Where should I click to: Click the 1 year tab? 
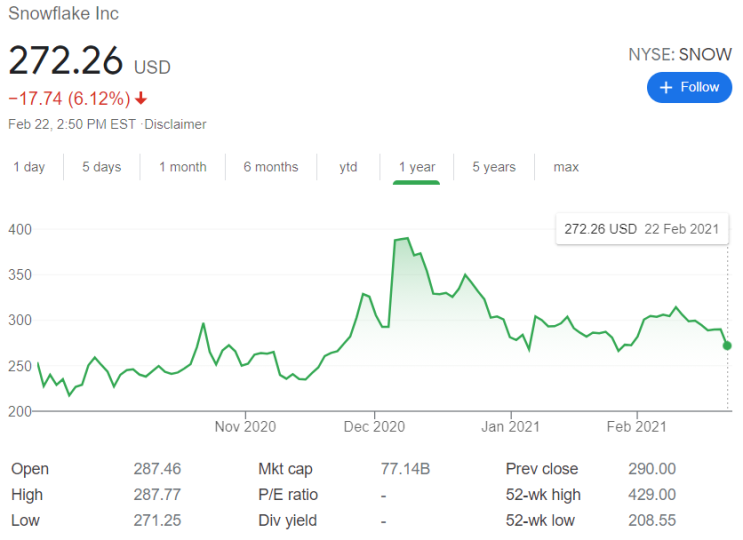click(416, 167)
